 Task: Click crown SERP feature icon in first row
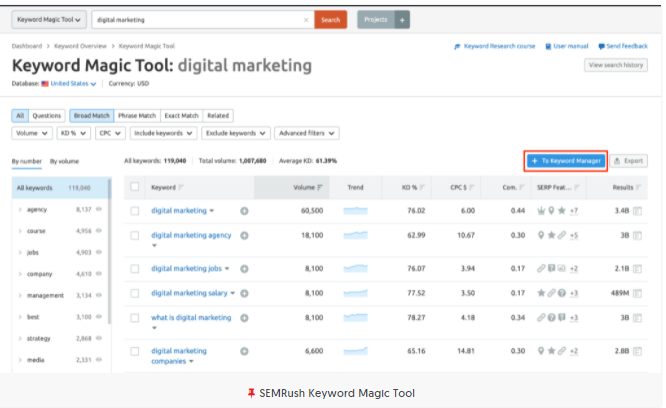pyautogui.click(x=541, y=211)
